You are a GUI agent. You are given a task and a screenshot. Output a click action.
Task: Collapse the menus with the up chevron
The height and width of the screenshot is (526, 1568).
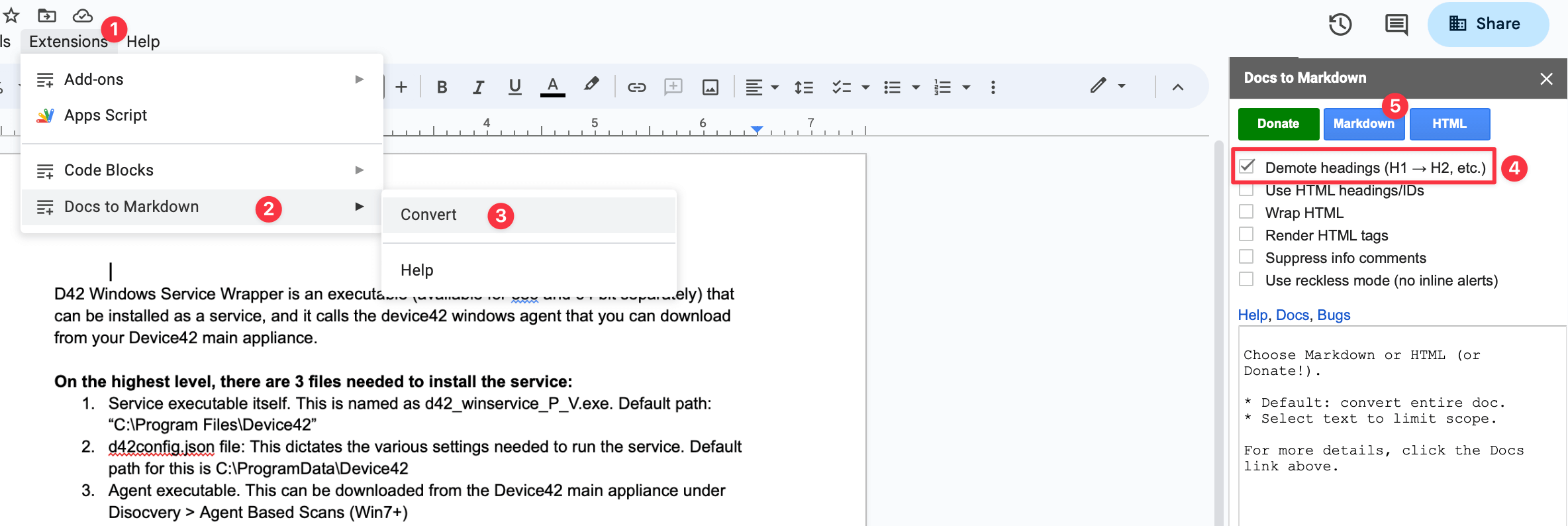[x=1177, y=87]
